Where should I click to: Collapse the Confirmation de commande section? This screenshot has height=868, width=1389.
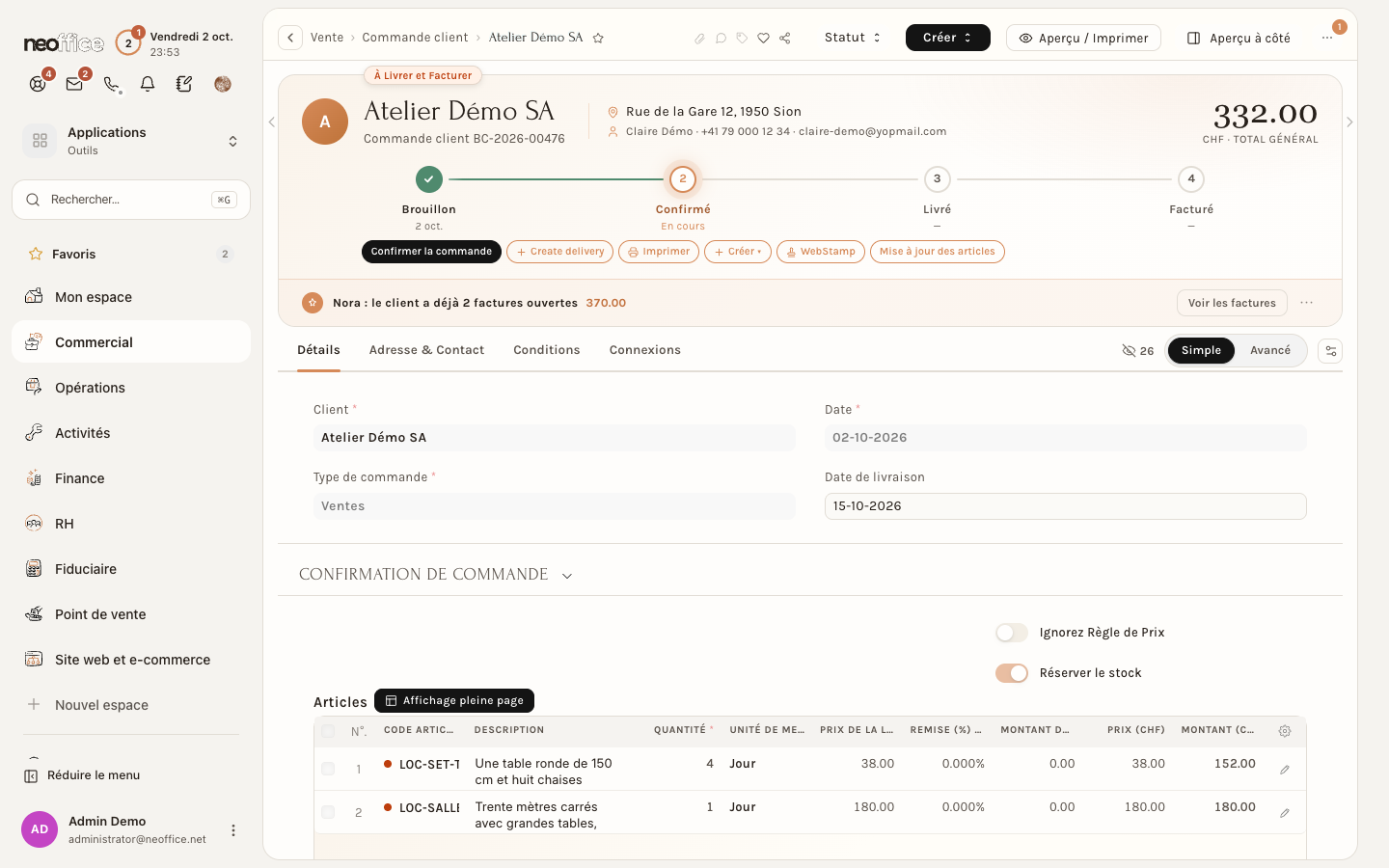[567, 576]
